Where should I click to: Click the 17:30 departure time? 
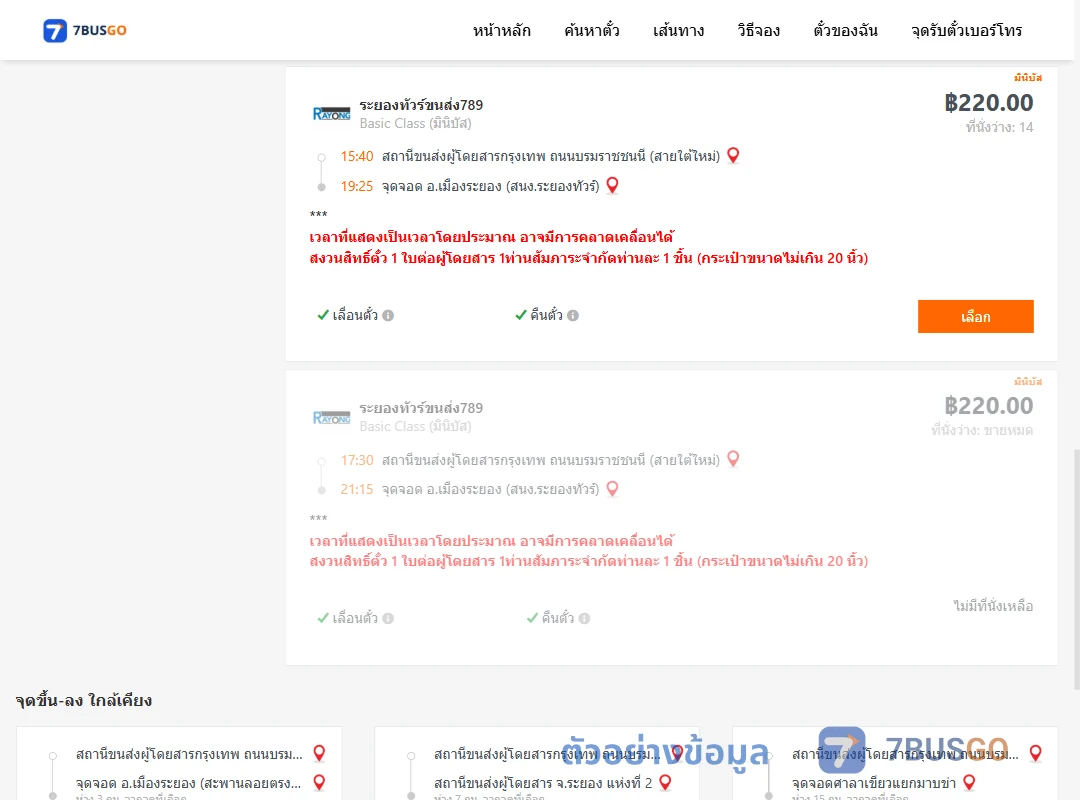click(357, 460)
